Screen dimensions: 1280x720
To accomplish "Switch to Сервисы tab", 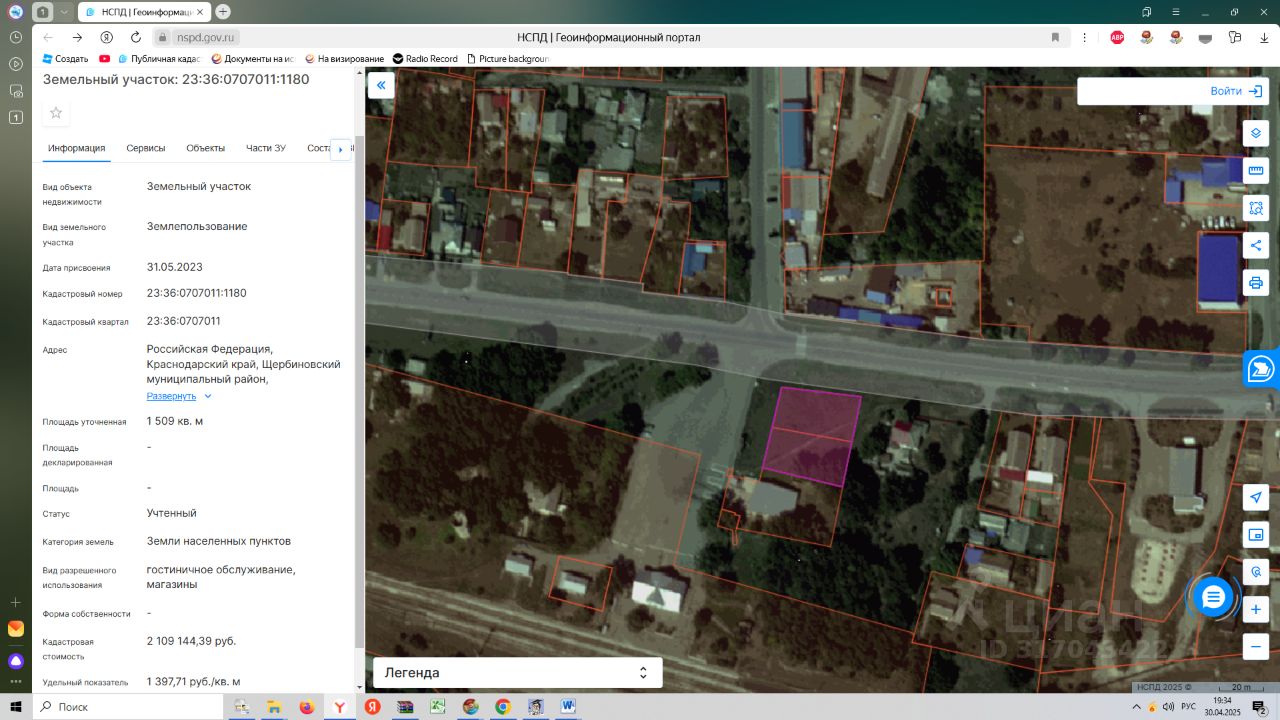I will click(x=146, y=148).
